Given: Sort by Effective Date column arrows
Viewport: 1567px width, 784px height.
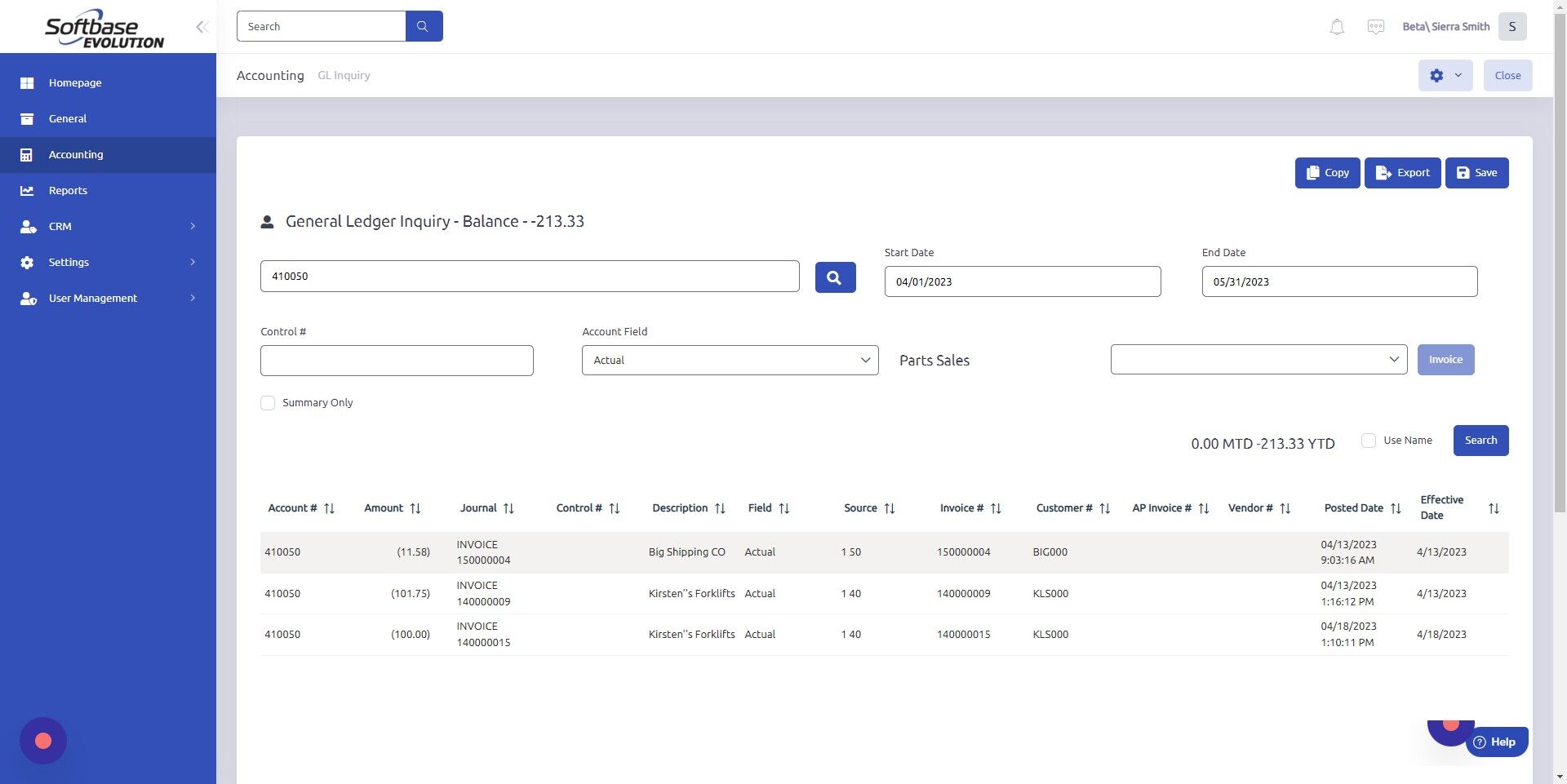Looking at the screenshot, I should click(x=1494, y=508).
